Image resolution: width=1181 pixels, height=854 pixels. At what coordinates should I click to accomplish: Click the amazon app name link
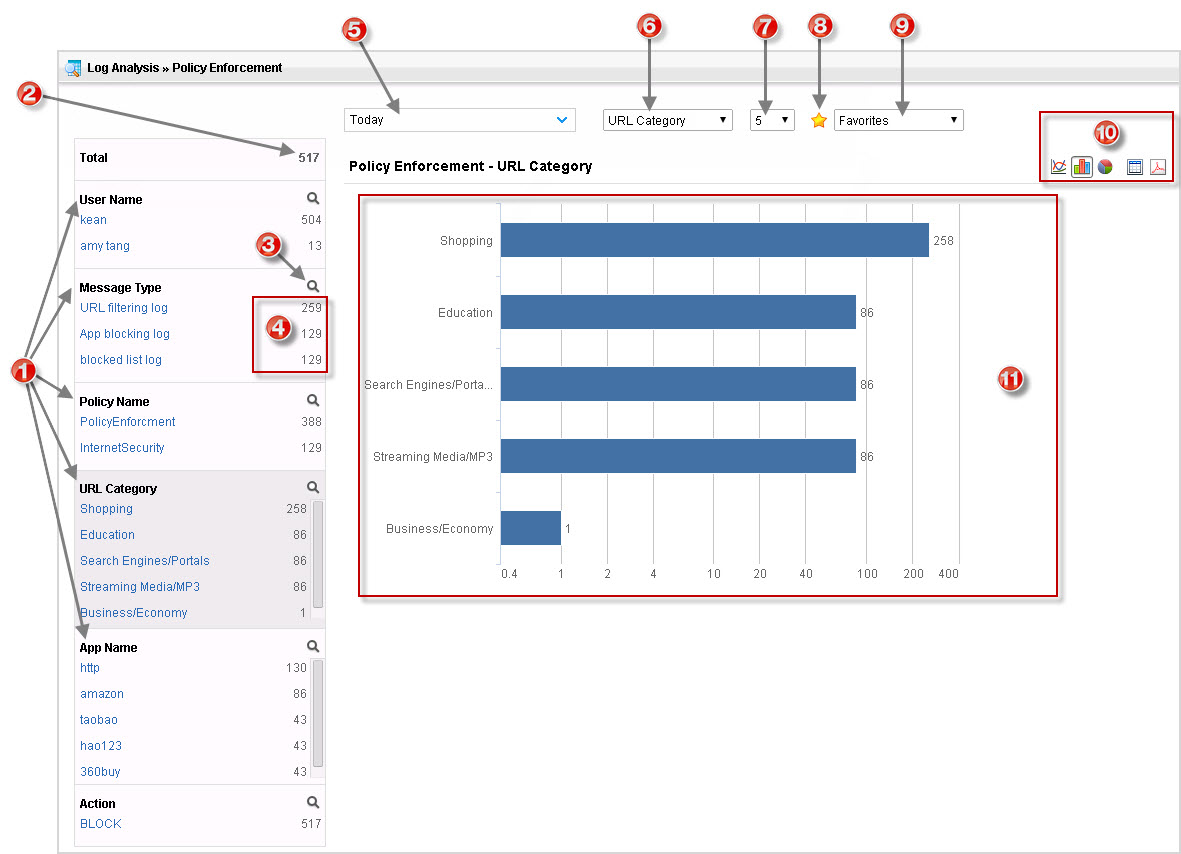[102, 694]
